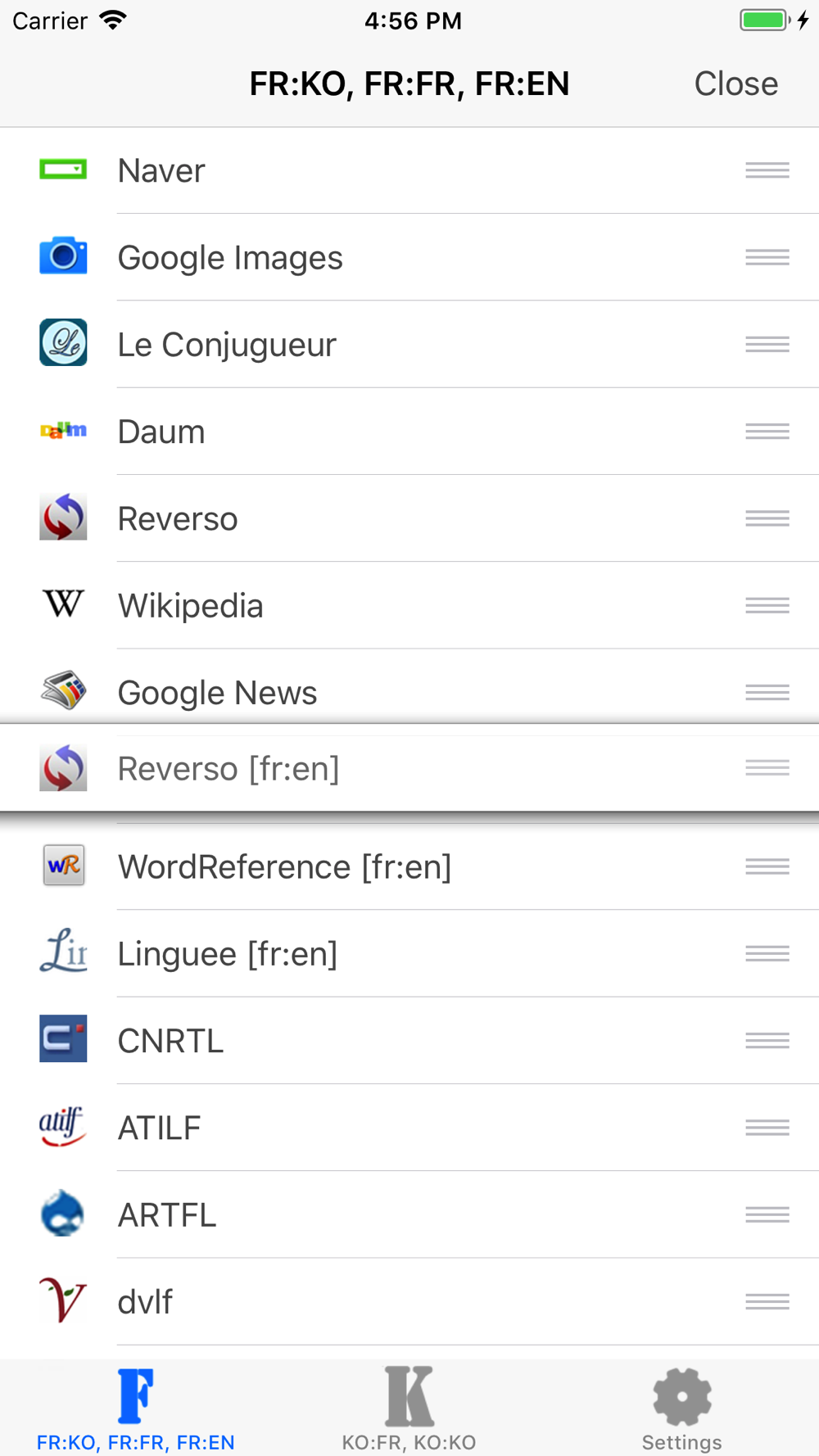Tap the blue CNRTL icon
This screenshot has width=819, height=1456.
63,1038
